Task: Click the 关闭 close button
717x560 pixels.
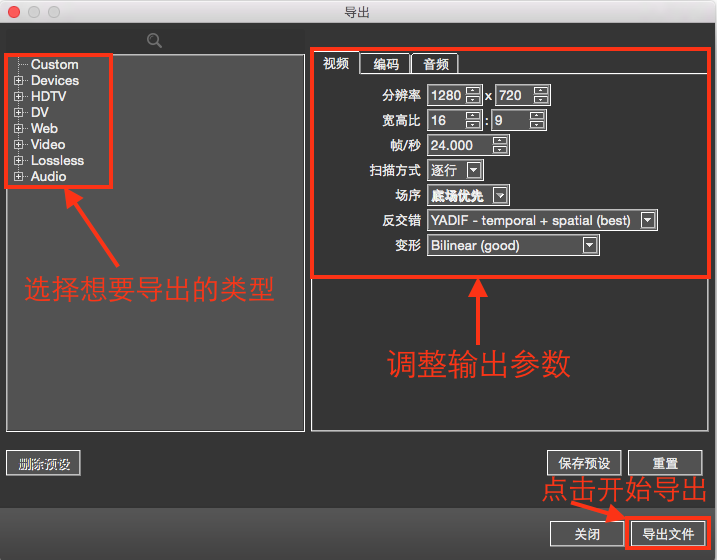Action: coord(587,533)
